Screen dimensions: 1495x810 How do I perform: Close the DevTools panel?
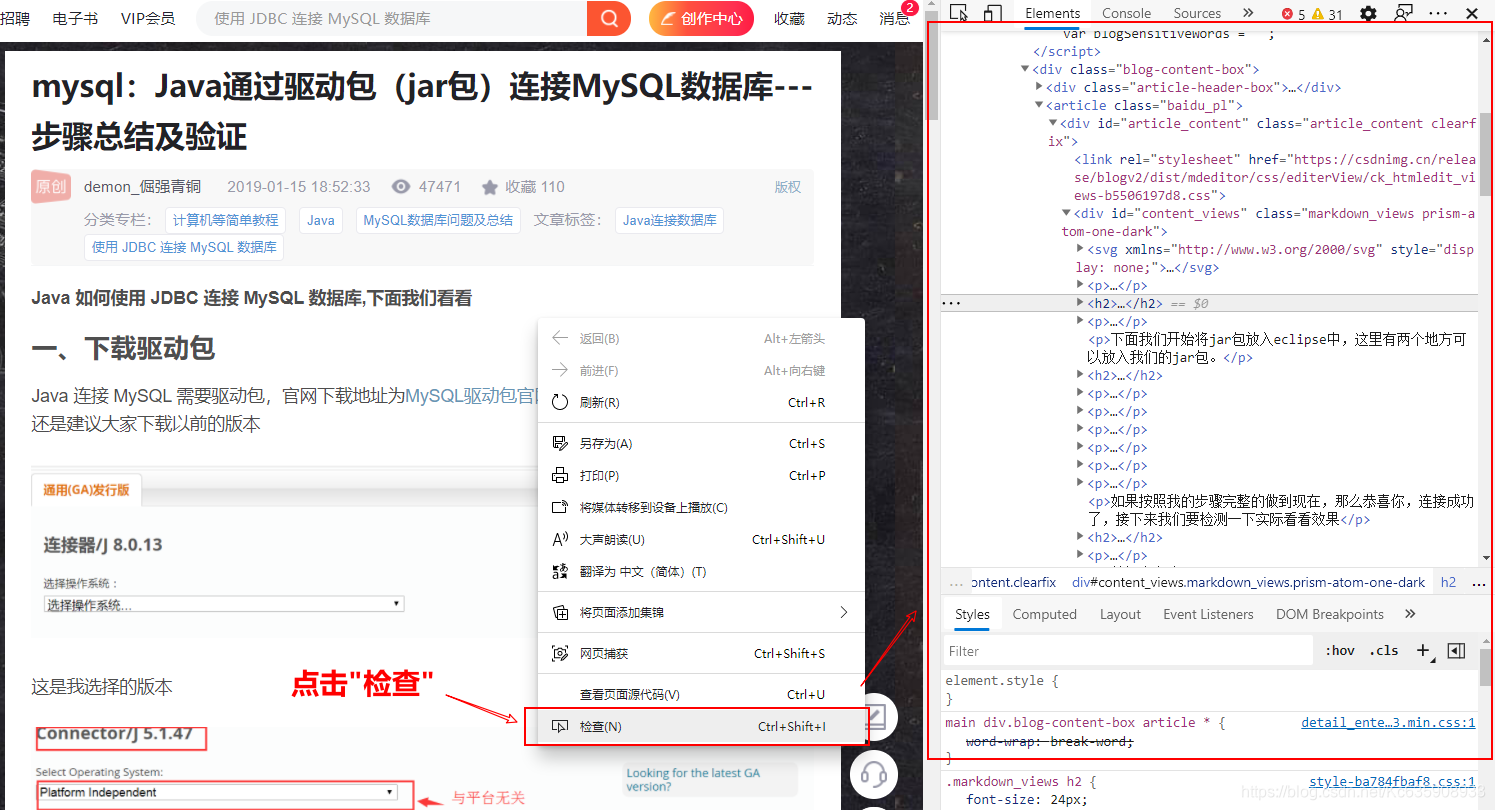[x=1472, y=13]
